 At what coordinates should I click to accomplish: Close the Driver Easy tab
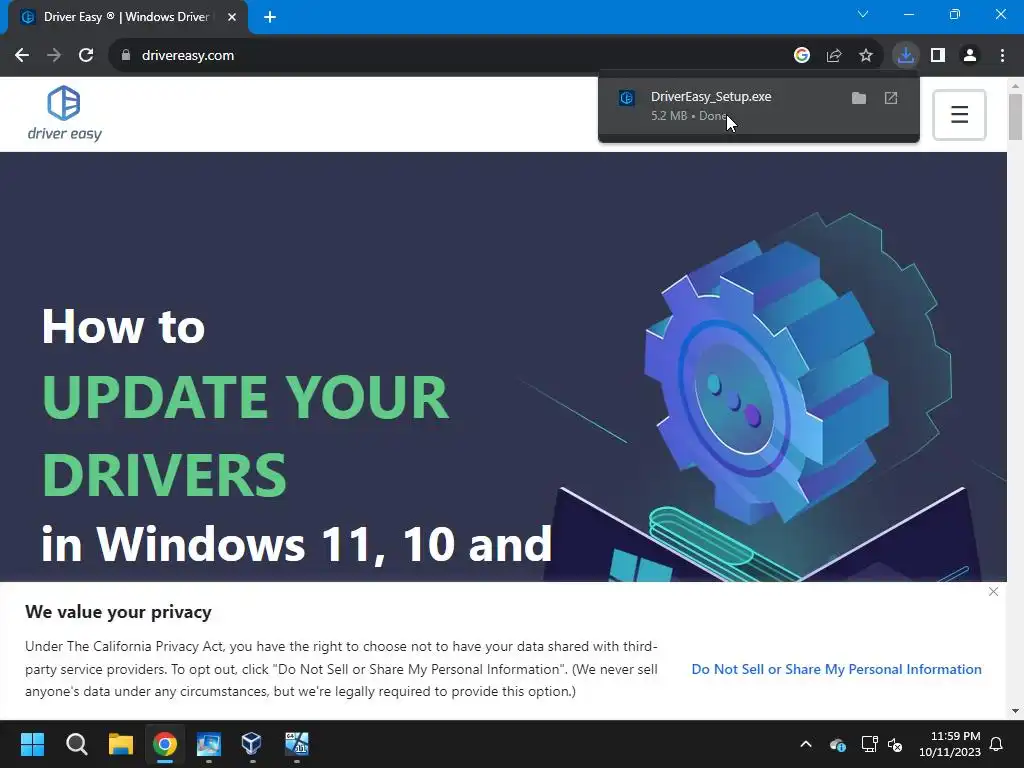[x=232, y=17]
